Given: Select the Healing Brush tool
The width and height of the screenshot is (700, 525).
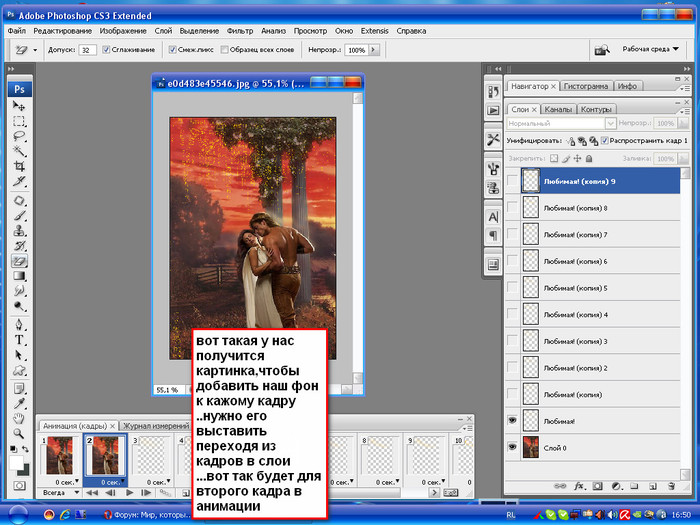Looking at the screenshot, I should (19, 200).
